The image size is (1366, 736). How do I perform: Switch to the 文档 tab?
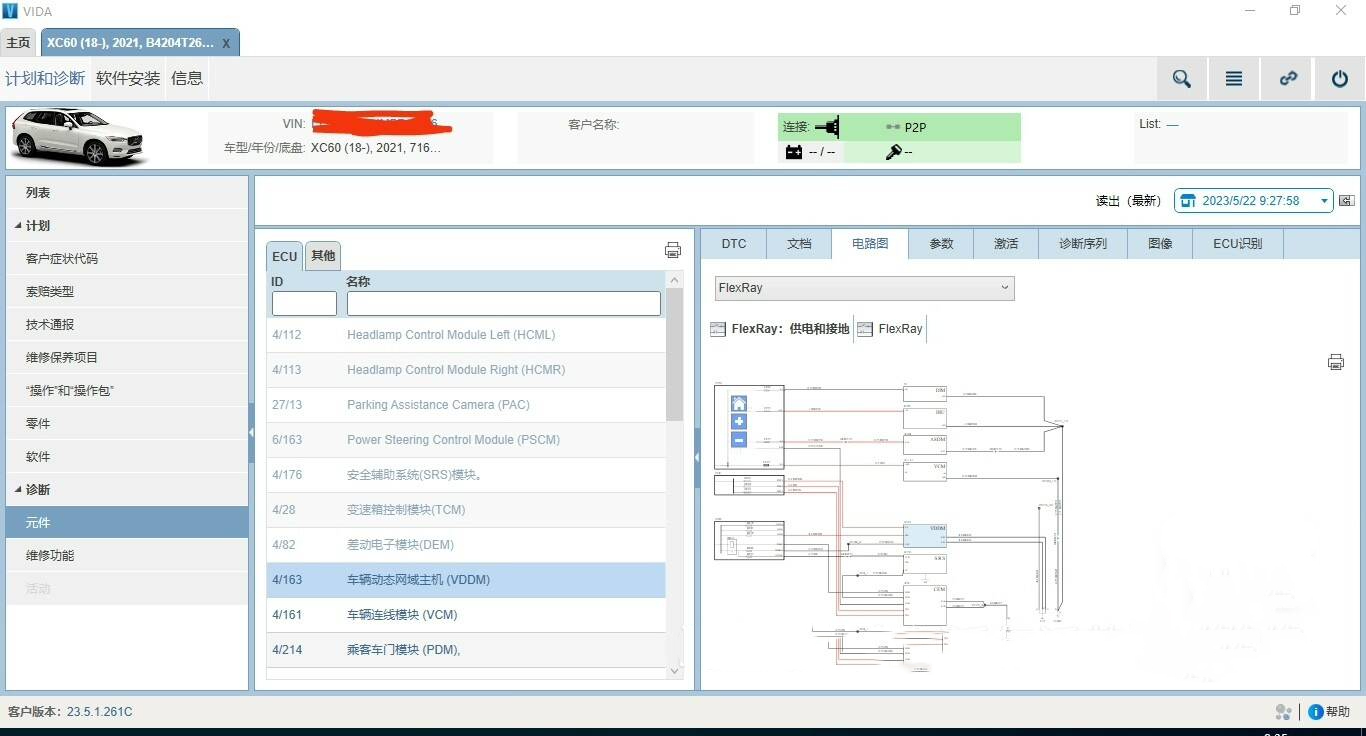[x=799, y=244]
